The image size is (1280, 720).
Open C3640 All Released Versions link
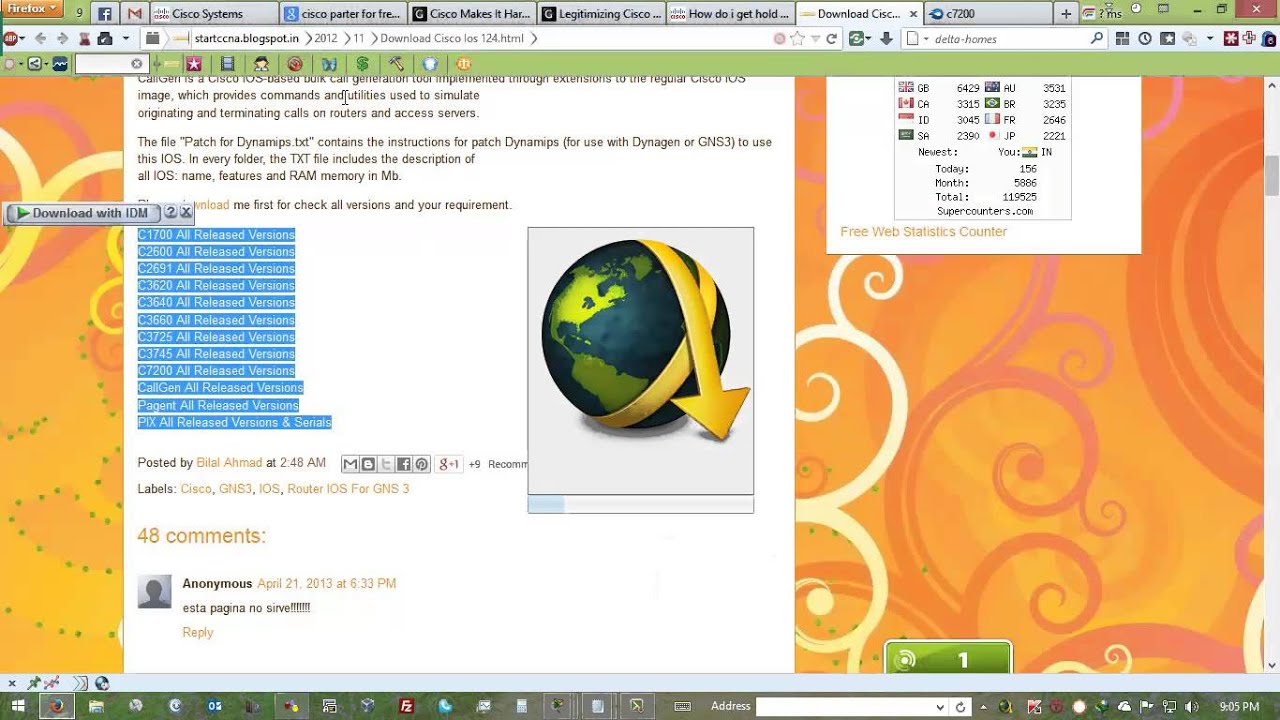[216, 302]
